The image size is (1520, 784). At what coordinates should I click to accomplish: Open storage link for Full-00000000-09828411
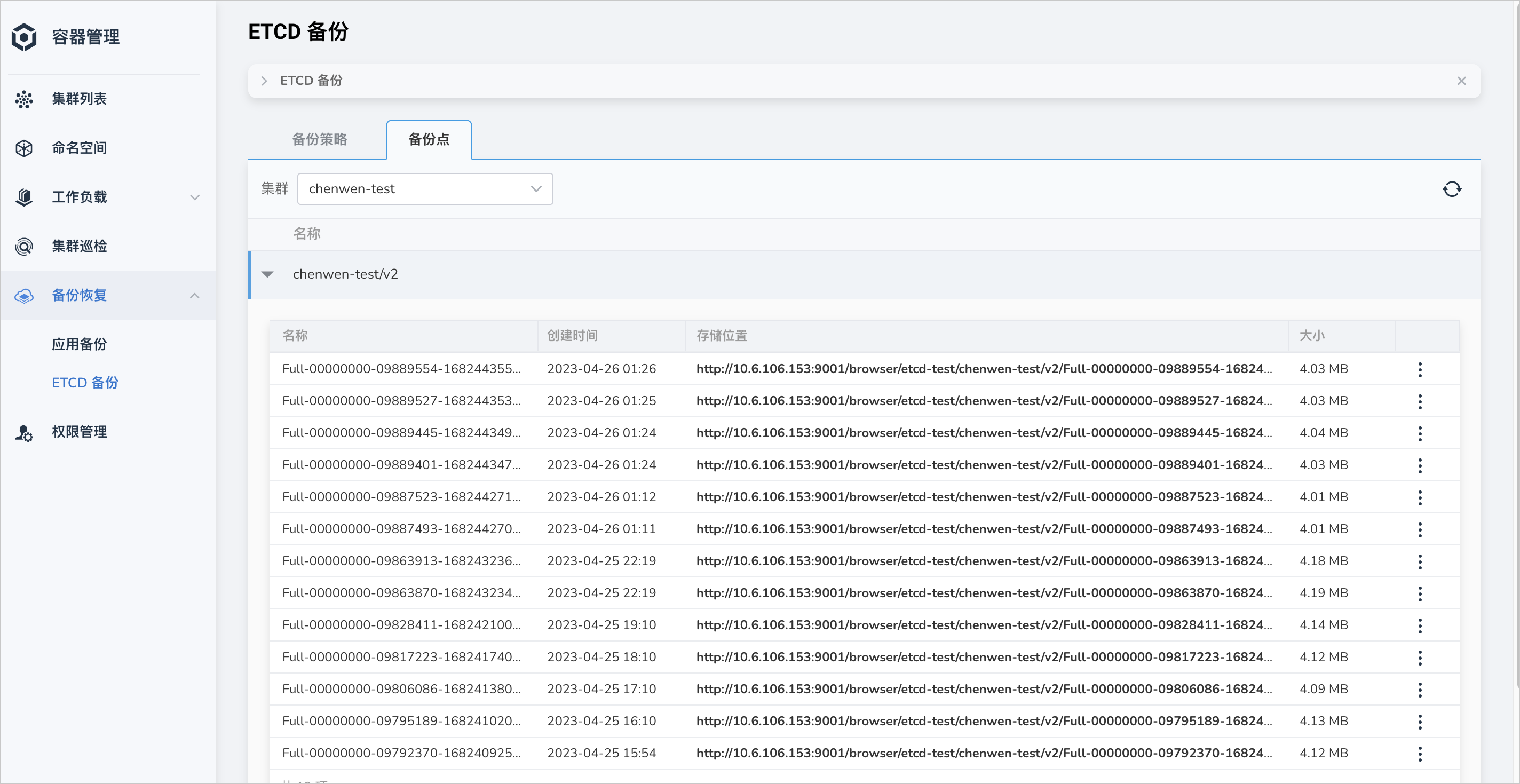pos(984,625)
